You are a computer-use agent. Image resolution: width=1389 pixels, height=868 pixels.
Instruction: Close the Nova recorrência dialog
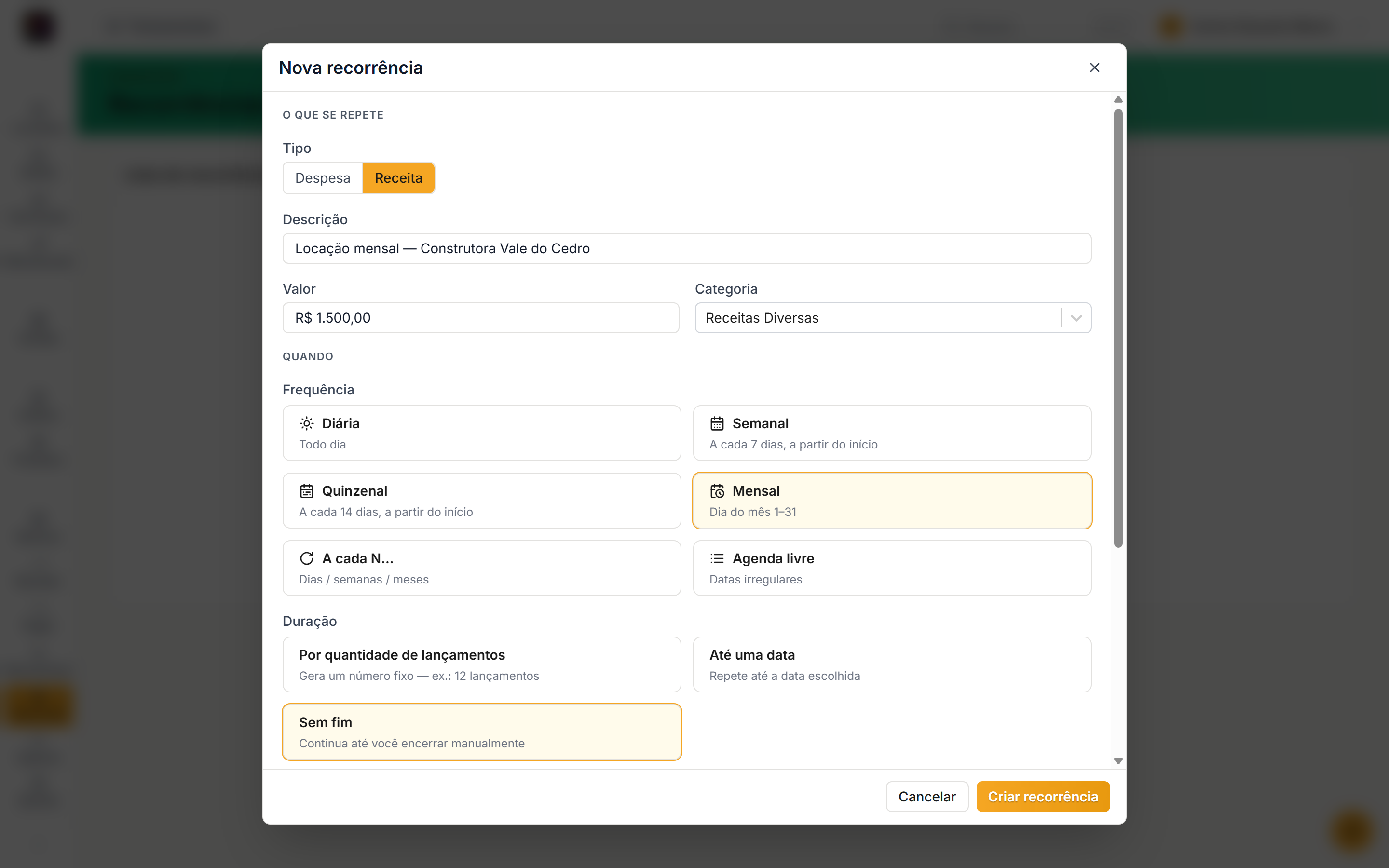[x=1094, y=68]
